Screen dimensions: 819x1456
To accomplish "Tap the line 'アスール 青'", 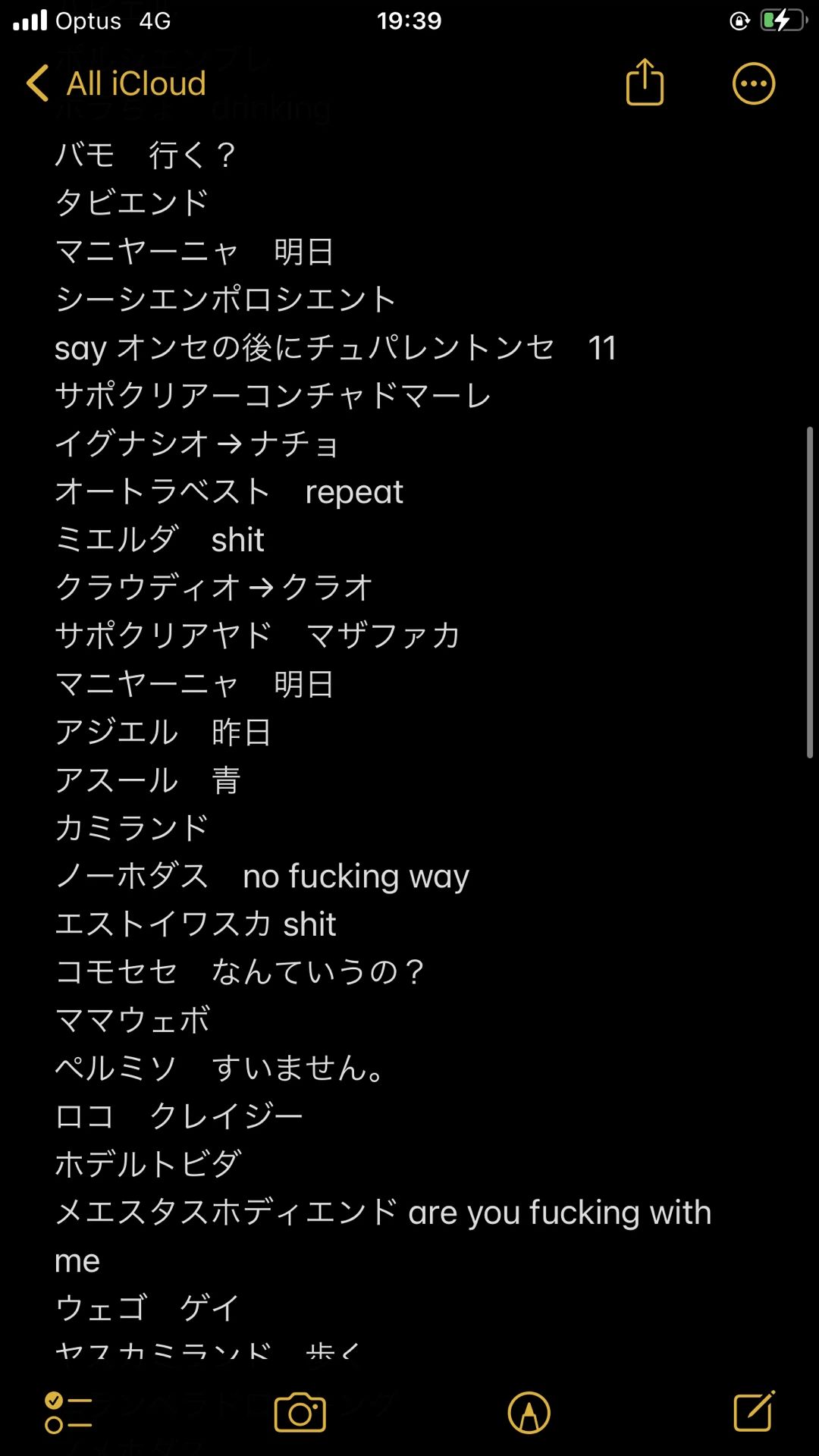I will 148,780.
